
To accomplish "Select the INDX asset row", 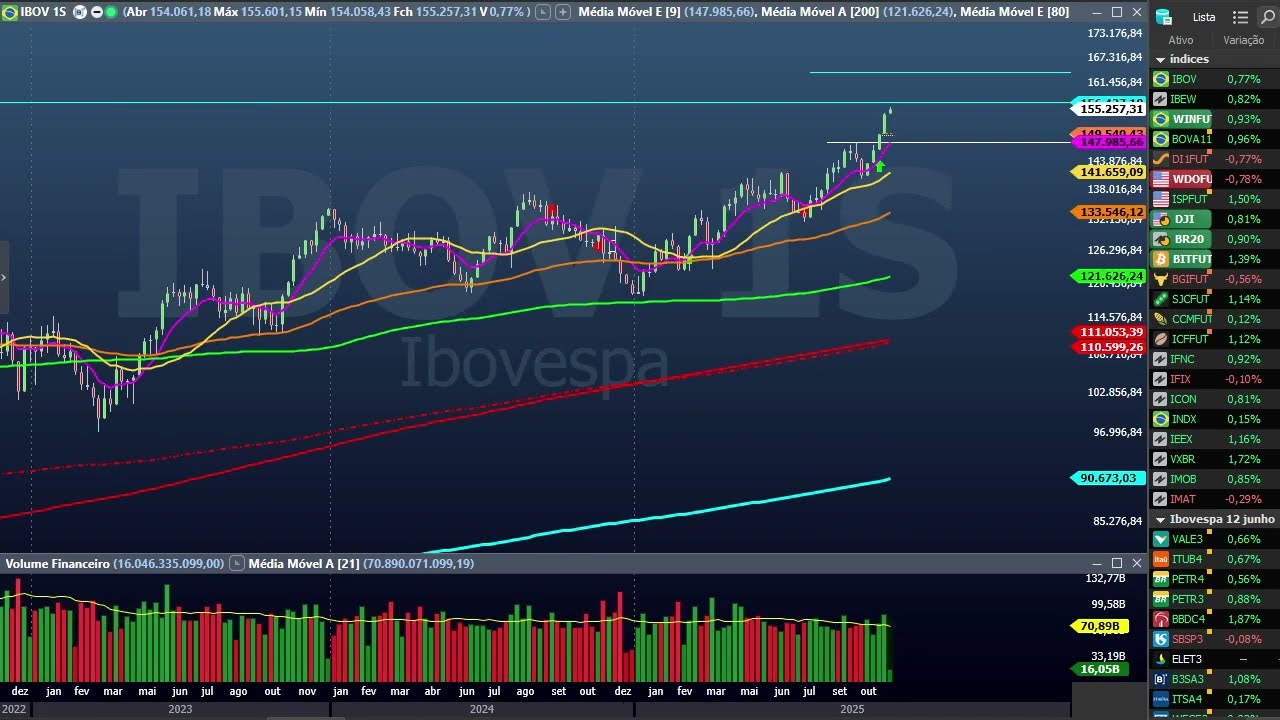I will 1215,419.
